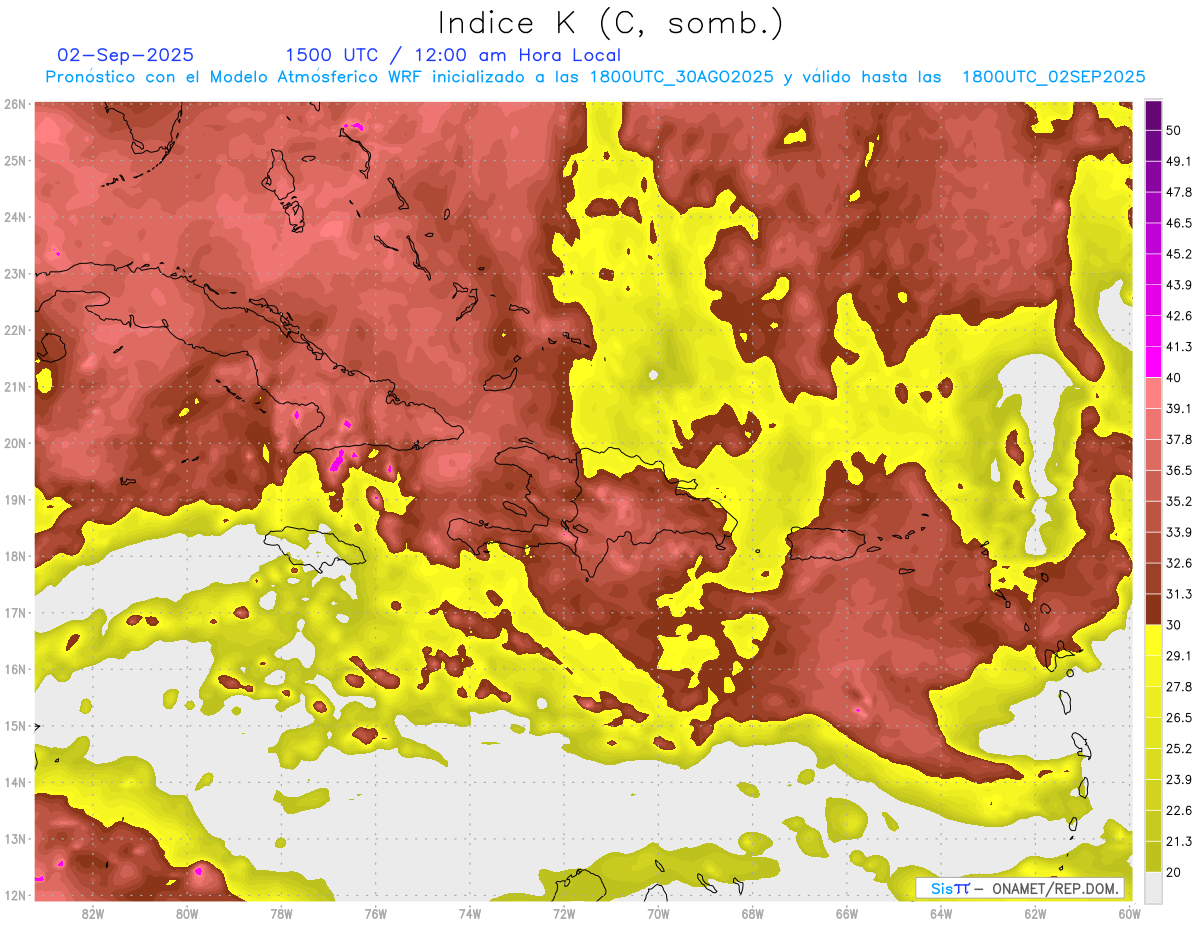Click the colorbar value "30"
This screenshot has height=927, width=1200.
coord(1174,625)
